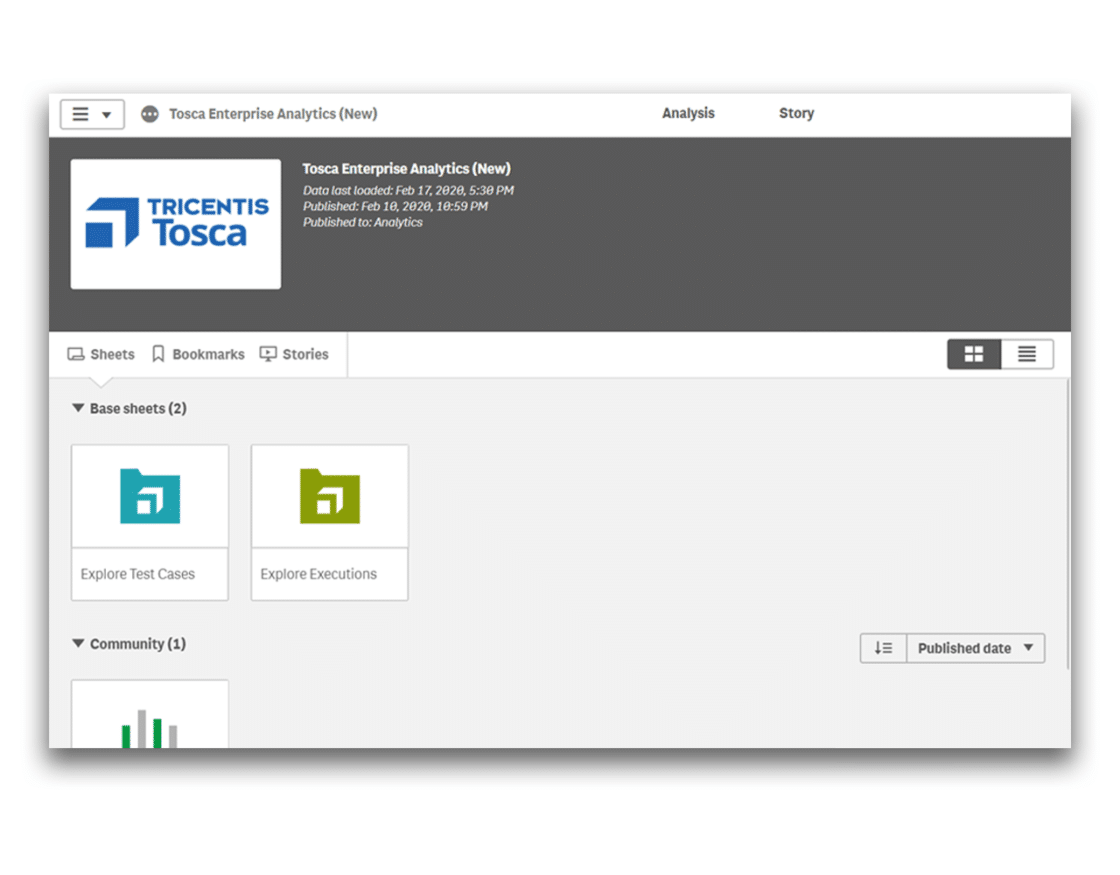Viewport: 1120px width, 875px height.
Task: Click the app info dots icon beside the title
Action: click(x=149, y=114)
